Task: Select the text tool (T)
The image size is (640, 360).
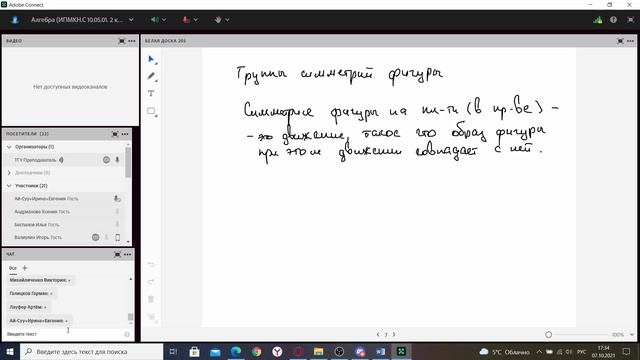Action: click(151, 93)
